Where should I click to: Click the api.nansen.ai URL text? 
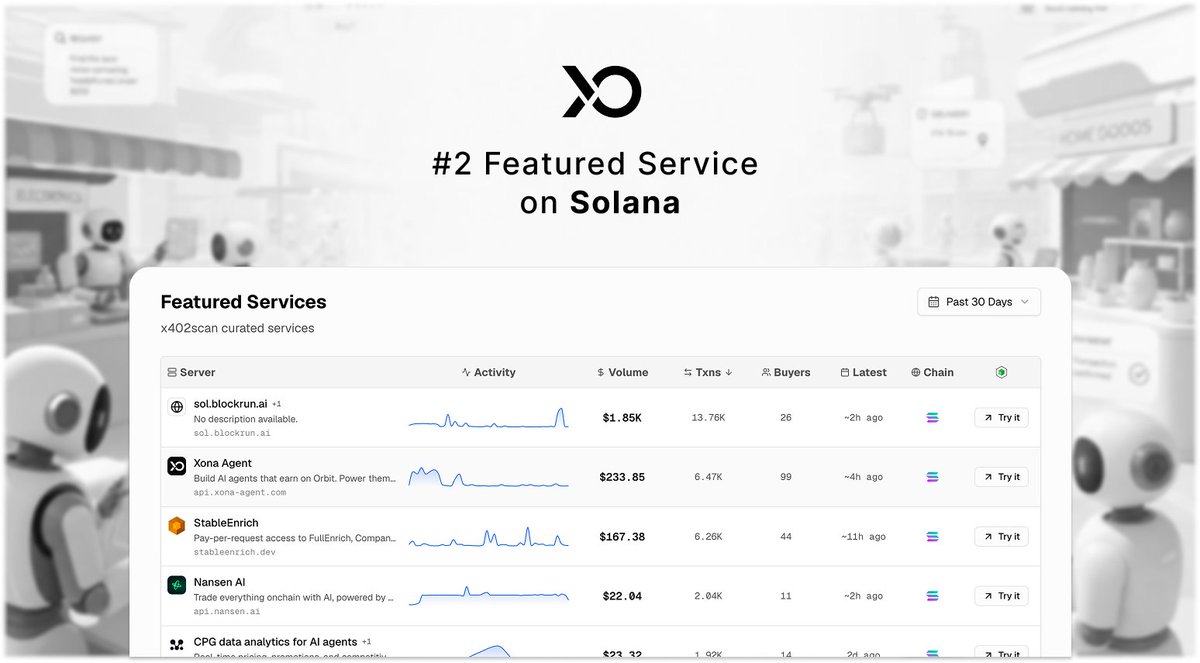pyautogui.click(x=227, y=611)
